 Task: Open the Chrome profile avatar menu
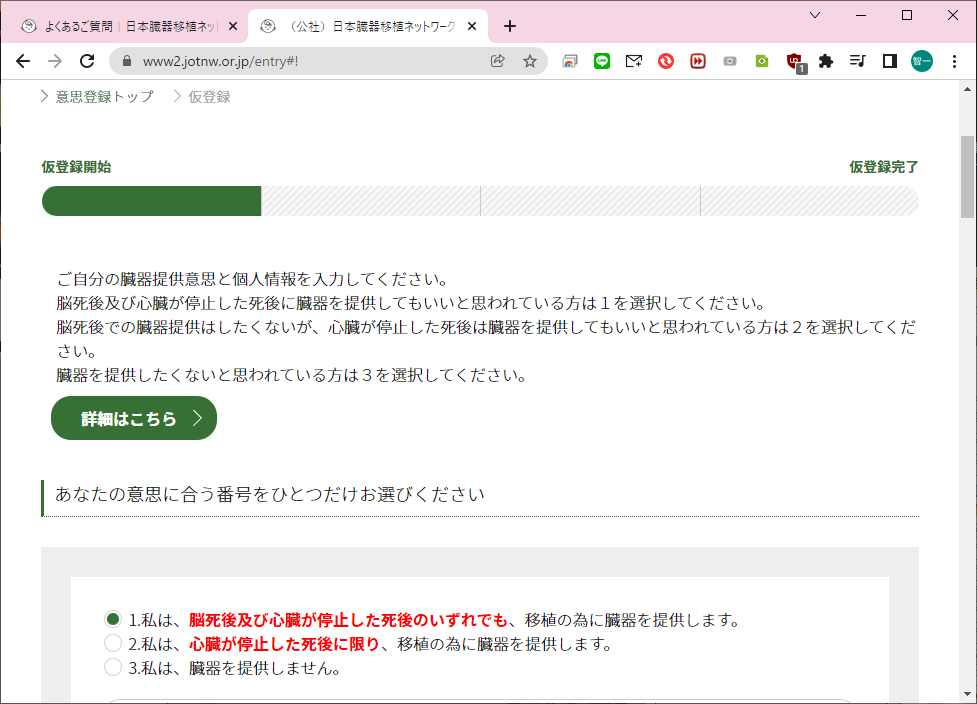[922, 61]
